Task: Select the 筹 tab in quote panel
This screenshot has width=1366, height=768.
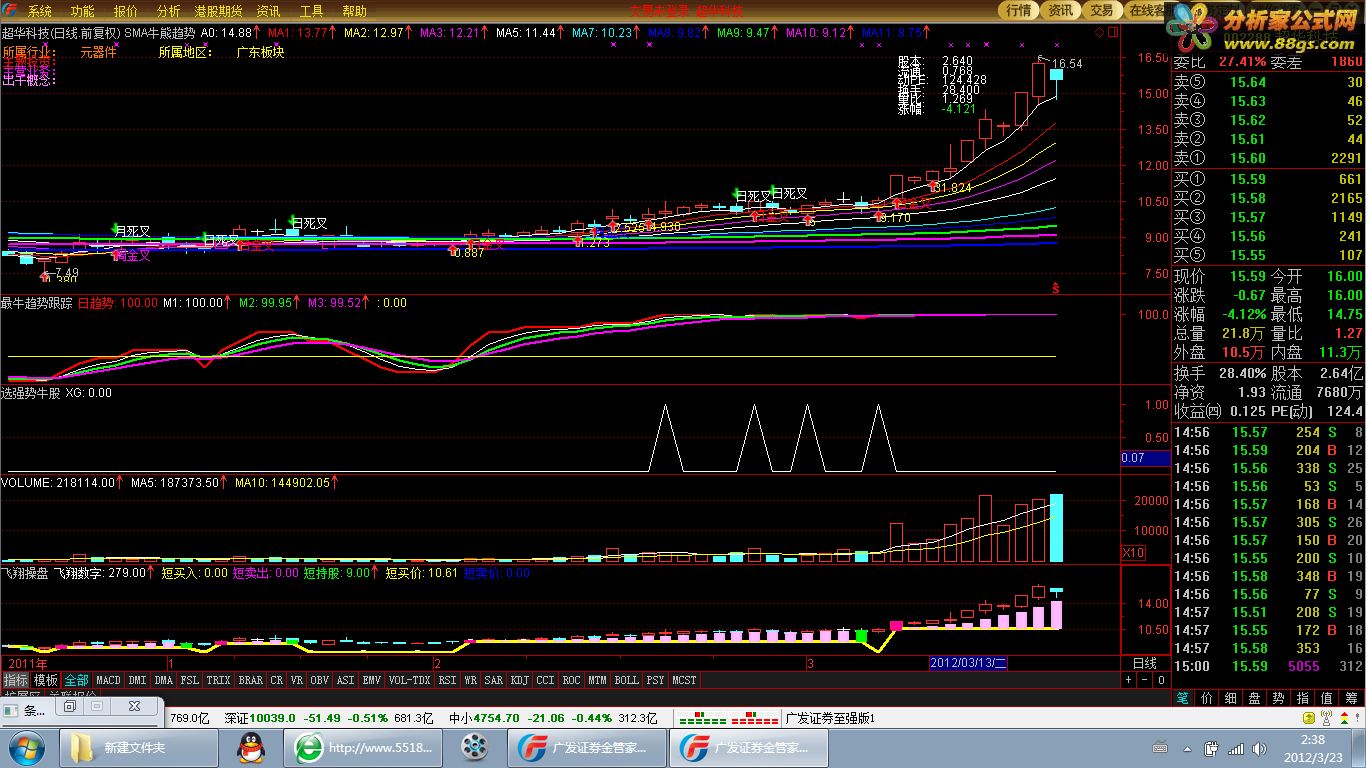Action: [x=1352, y=698]
